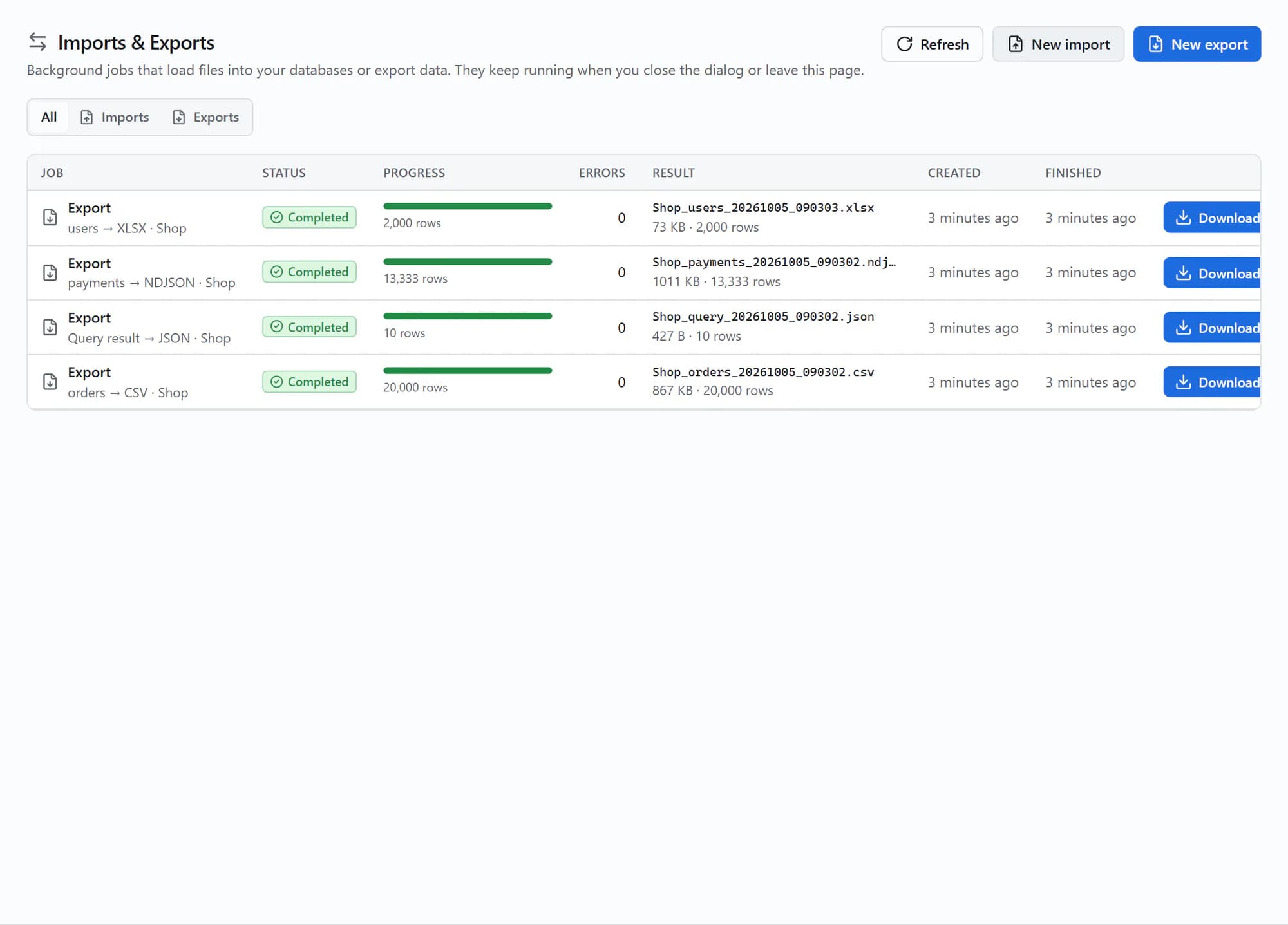The width and height of the screenshot is (1288, 925).
Task: Switch to the Exports tab
Action: 206,117
